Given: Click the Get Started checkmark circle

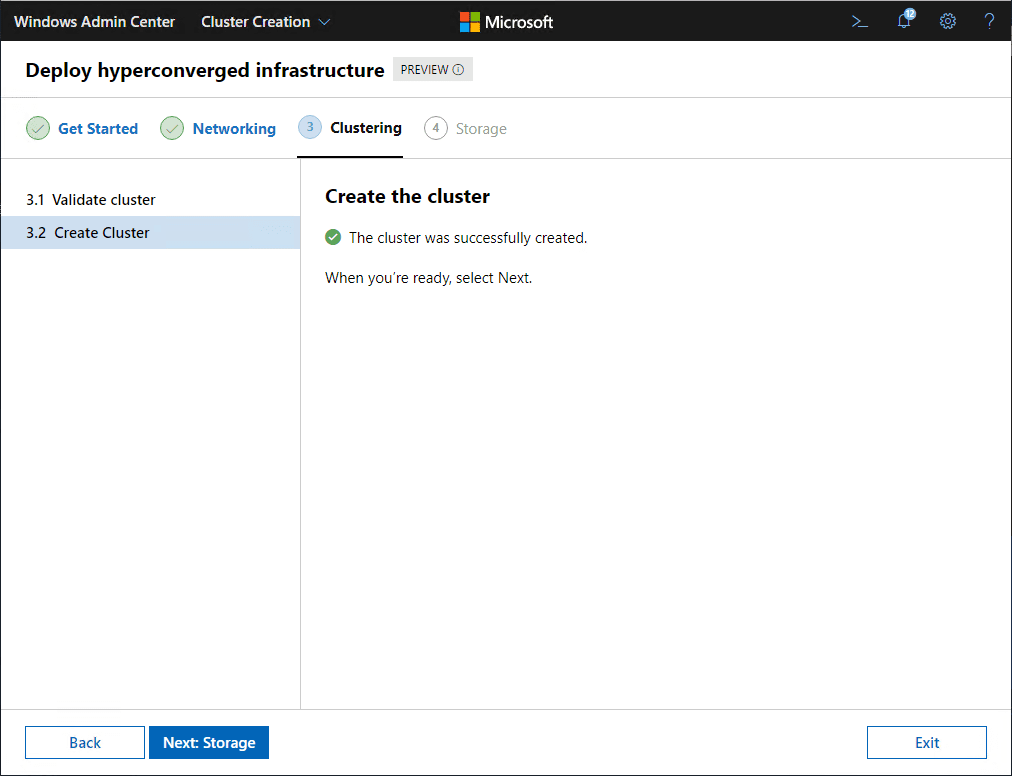Looking at the screenshot, I should click(x=38, y=128).
